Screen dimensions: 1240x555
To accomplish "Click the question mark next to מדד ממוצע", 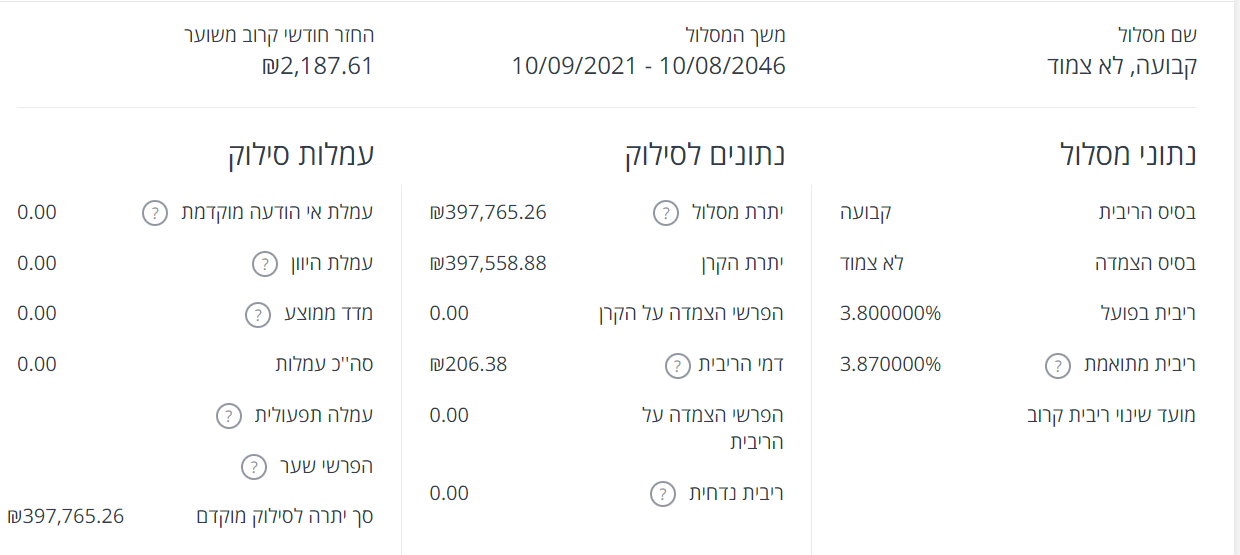I will tap(257, 314).
